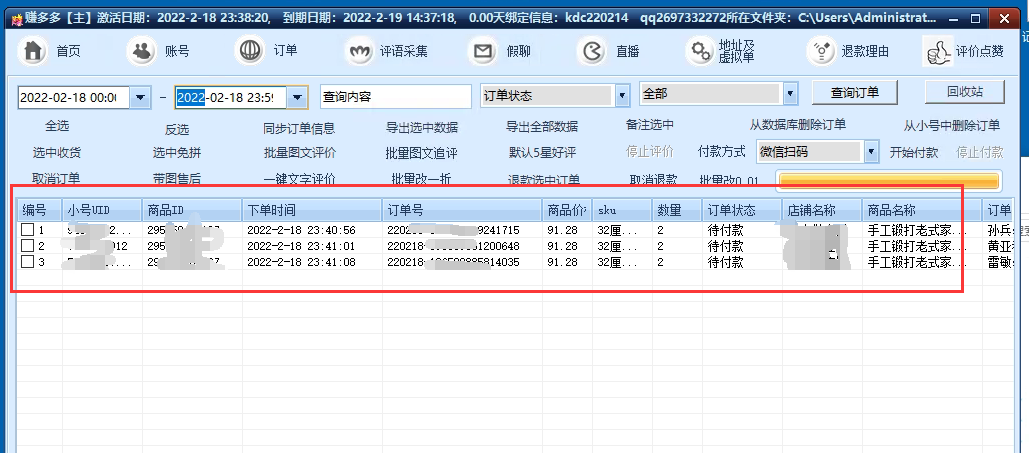Sort by the 店铺名称 column header
1029x453 pixels.
[x=822, y=210]
